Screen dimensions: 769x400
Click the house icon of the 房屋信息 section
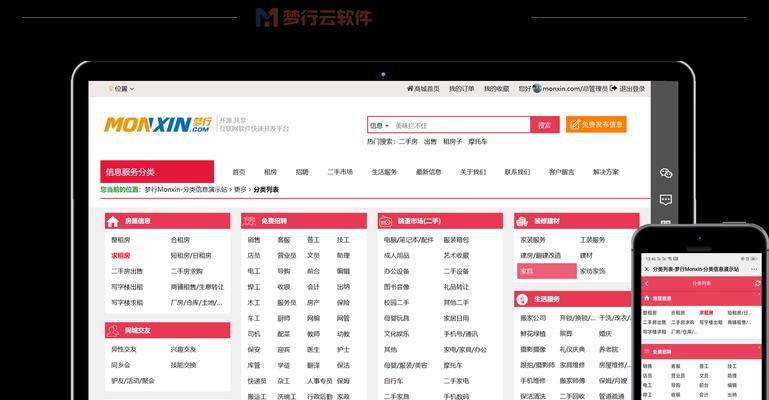click(x=113, y=222)
